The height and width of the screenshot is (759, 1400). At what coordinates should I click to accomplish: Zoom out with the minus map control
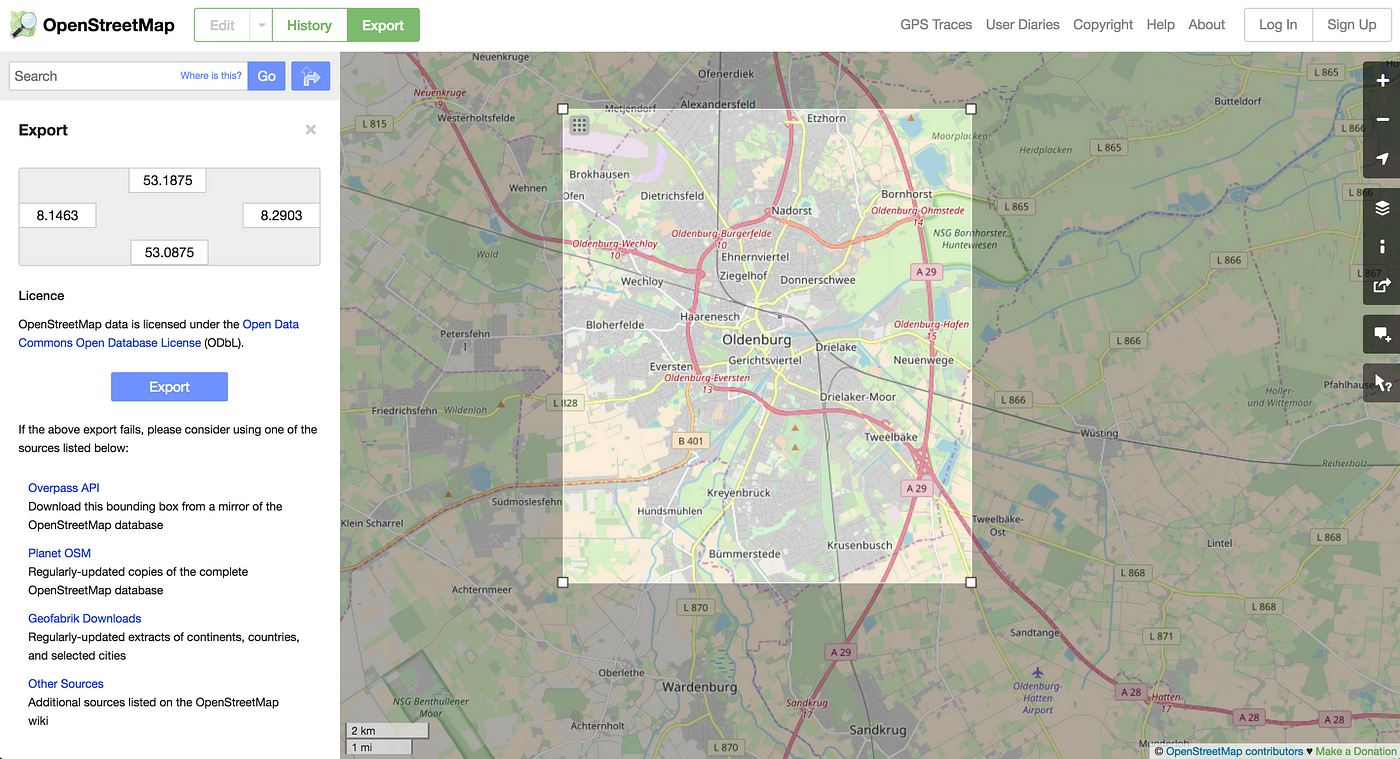(1383, 120)
